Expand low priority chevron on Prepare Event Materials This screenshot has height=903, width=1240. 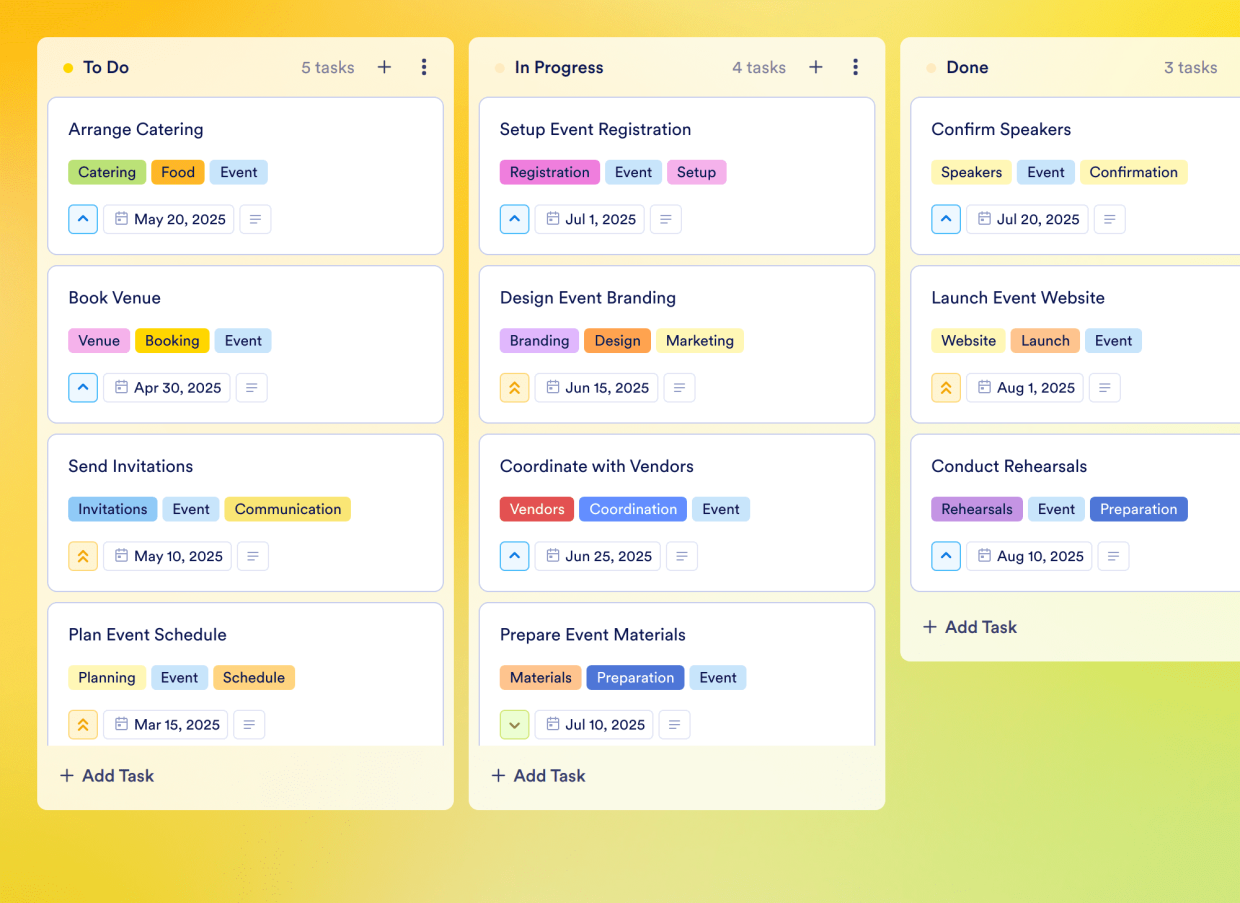pos(514,725)
